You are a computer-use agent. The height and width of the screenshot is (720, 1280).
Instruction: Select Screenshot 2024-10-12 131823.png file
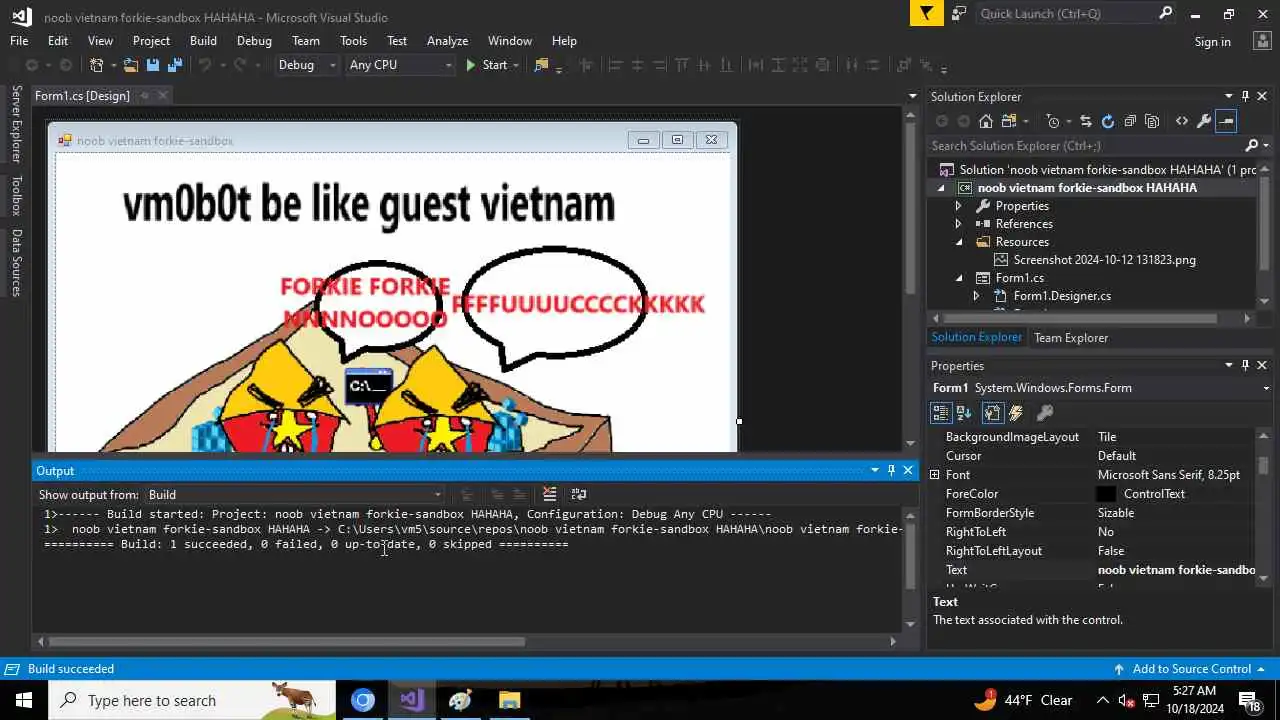pyautogui.click(x=1104, y=260)
